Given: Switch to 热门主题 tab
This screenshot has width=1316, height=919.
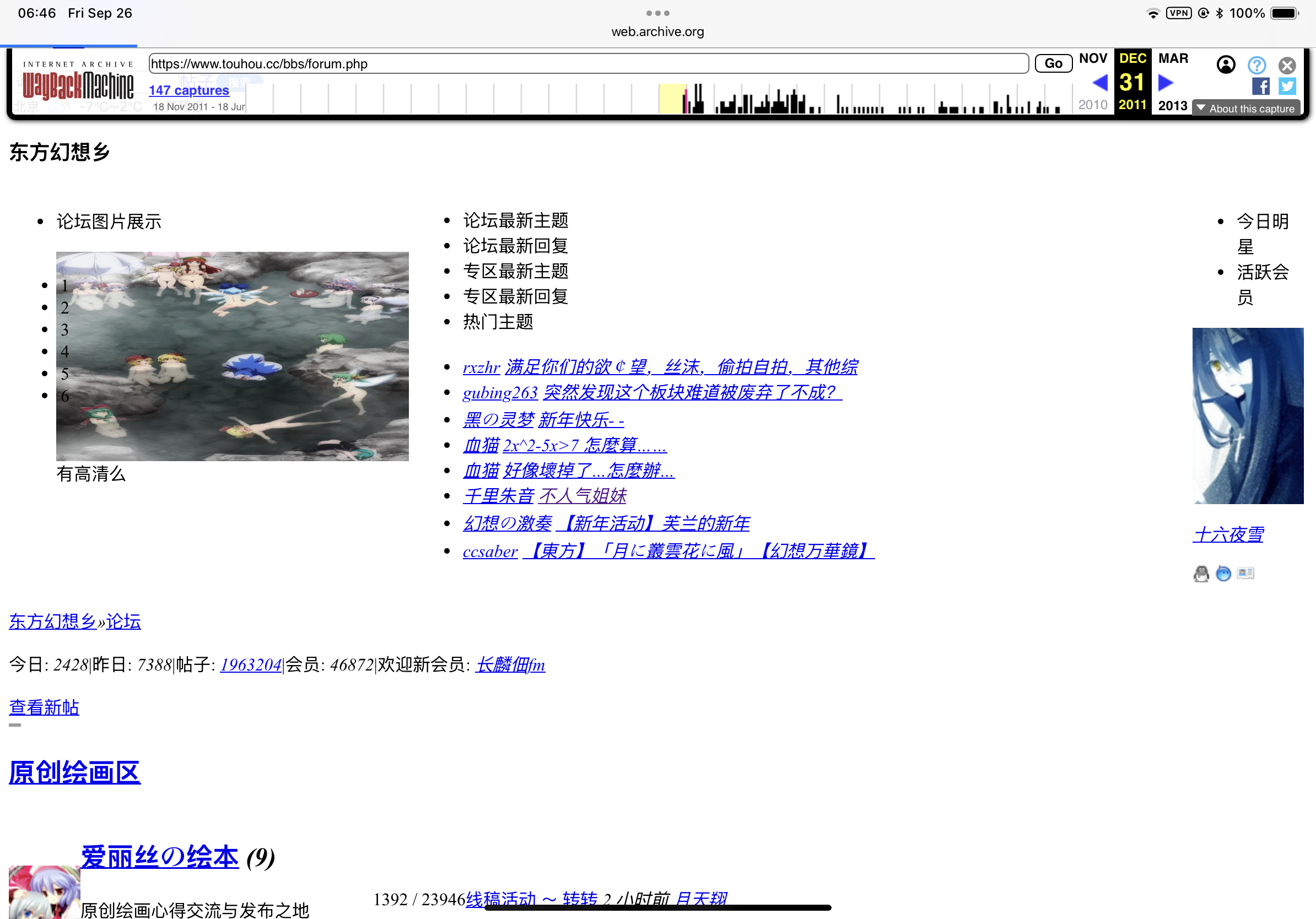Looking at the screenshot, I should pyautogui.click(x=498, y=321).
